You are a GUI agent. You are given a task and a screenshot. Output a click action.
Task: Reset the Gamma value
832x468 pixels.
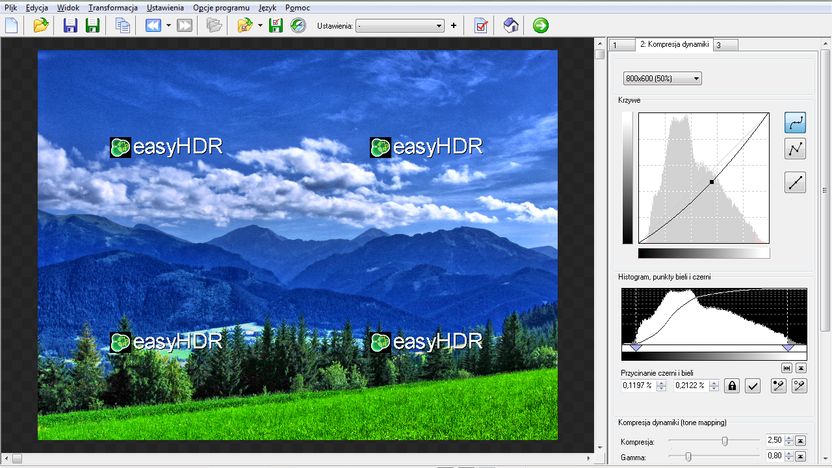tap(801, 456)
